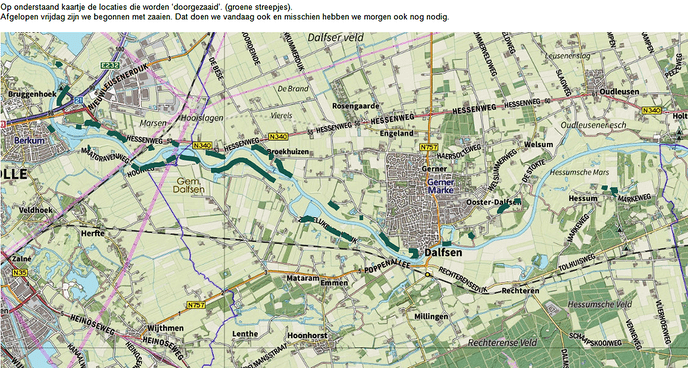Click the 'Vierels' area label

pos(281,115)
